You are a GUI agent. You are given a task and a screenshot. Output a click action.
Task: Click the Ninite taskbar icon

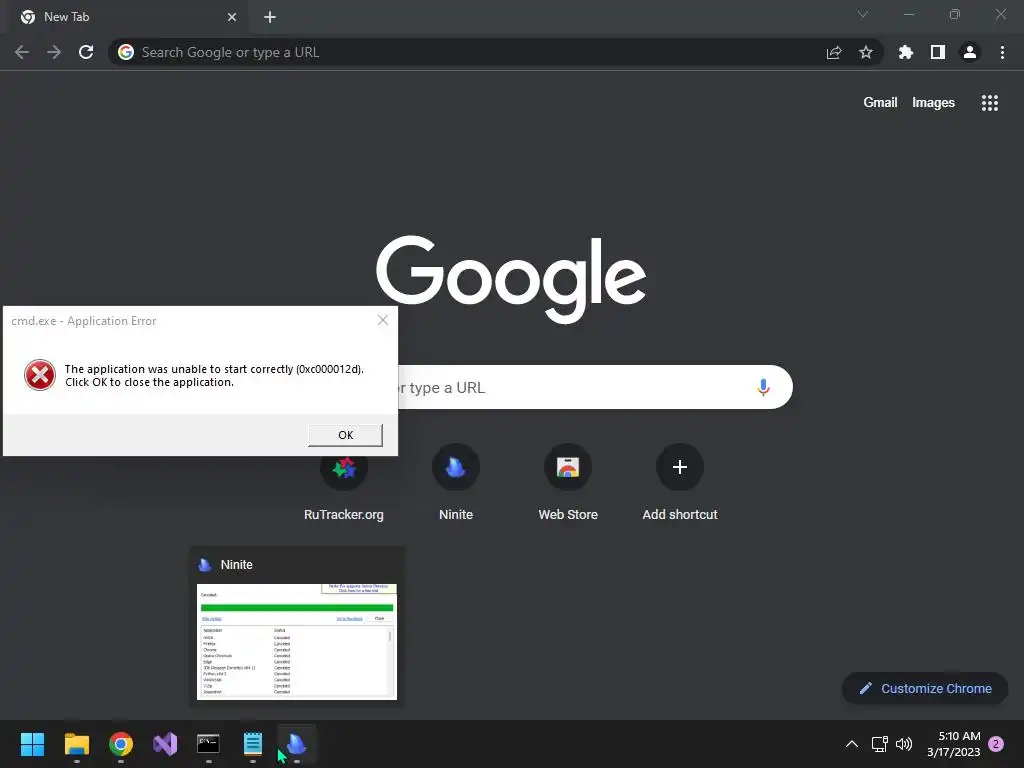[x=296, y=744]
